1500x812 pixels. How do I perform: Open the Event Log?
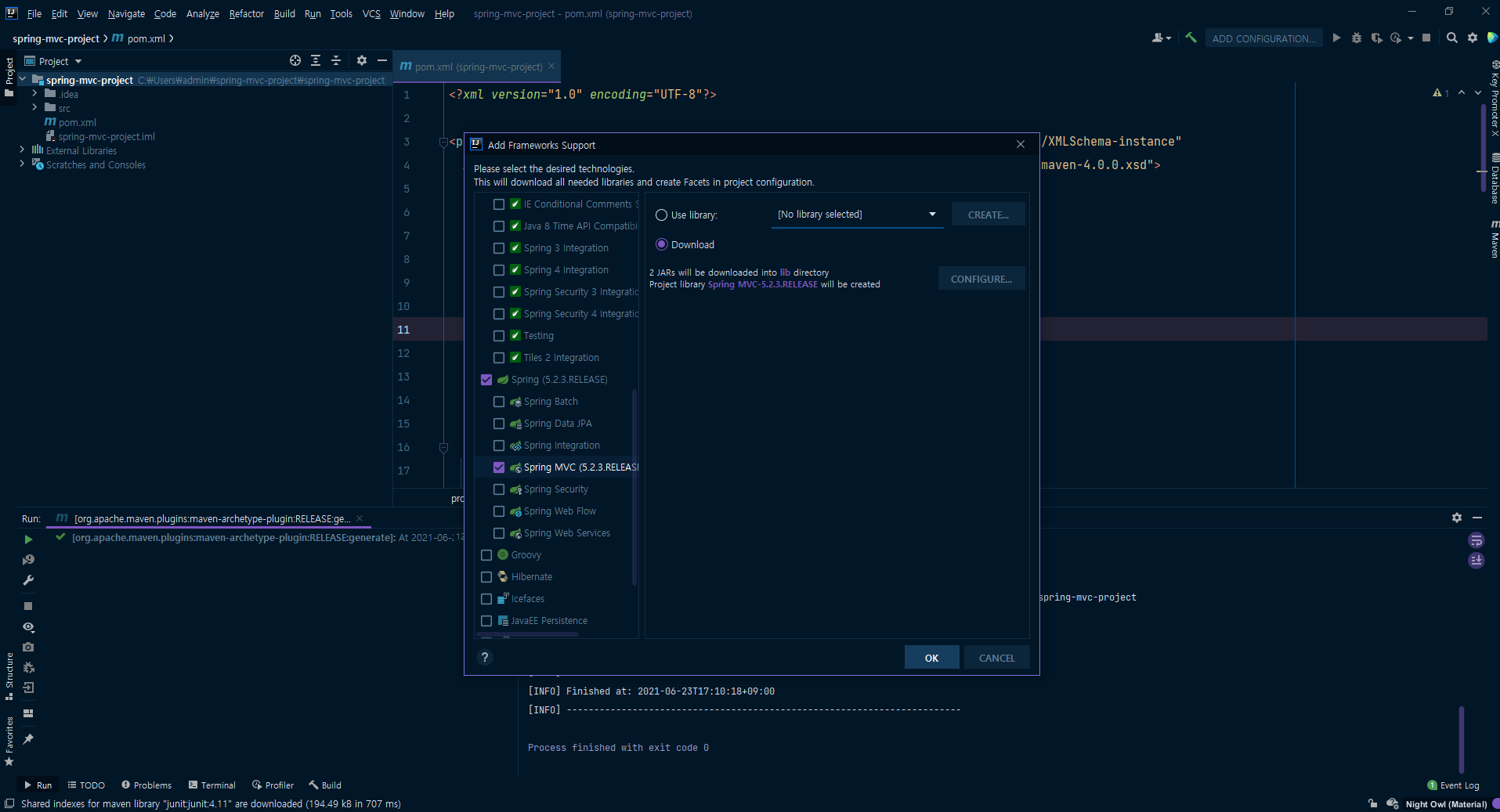(1454, 785)
